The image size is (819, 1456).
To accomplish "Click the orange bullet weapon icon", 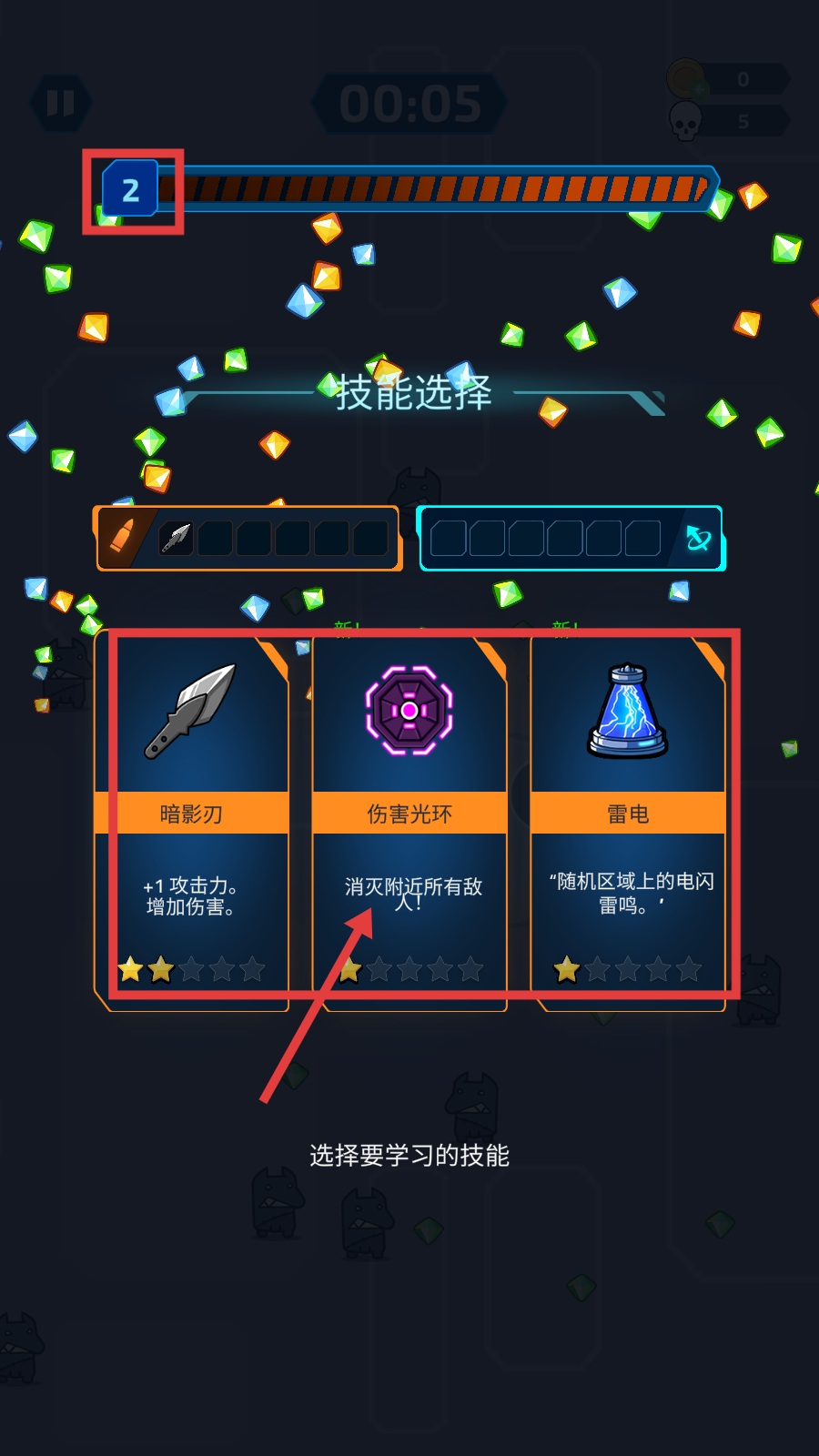I will click(x=122, y=538).
